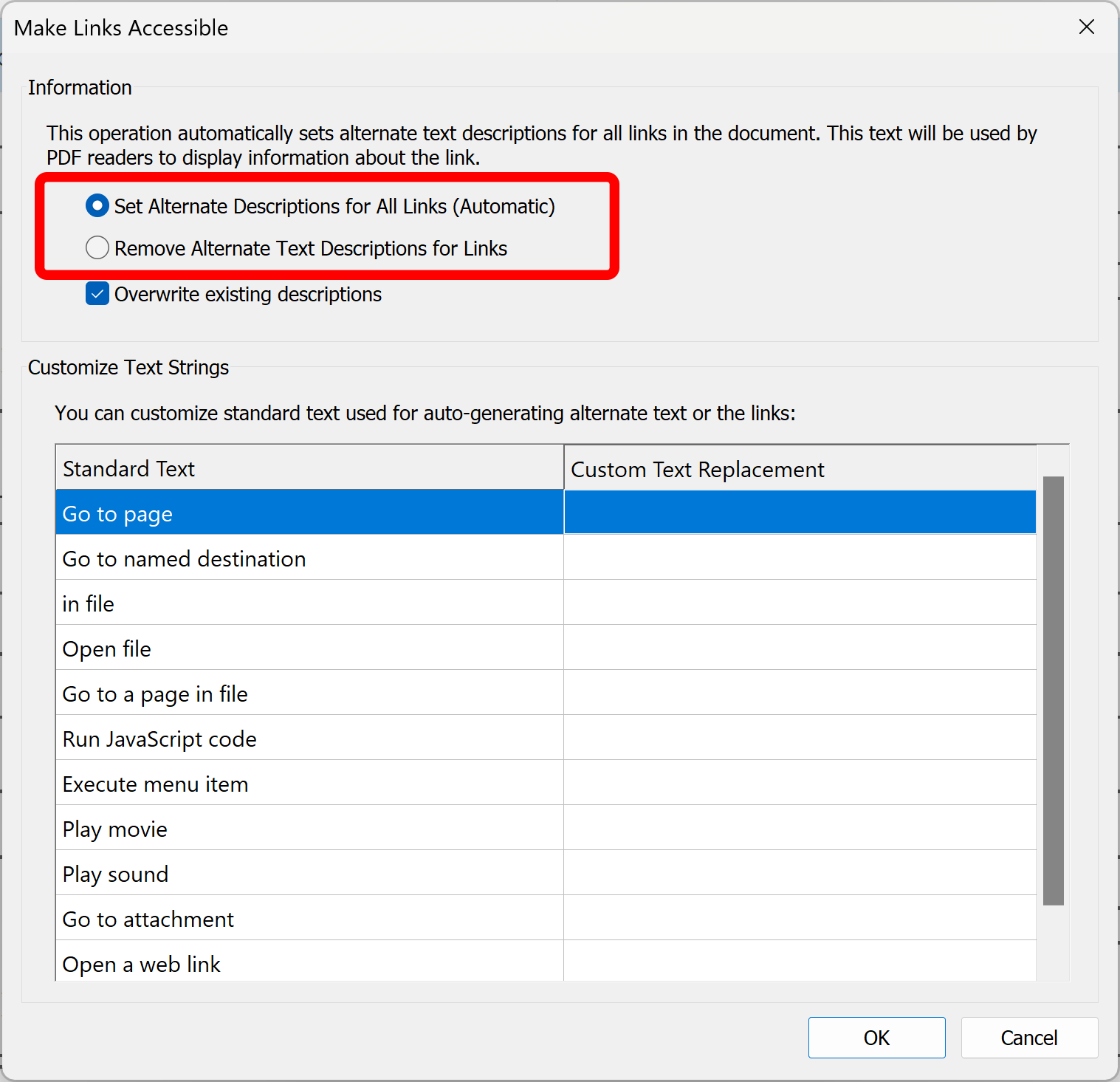Click custom replacement cell for 'Play sound'

pos(800,874)
